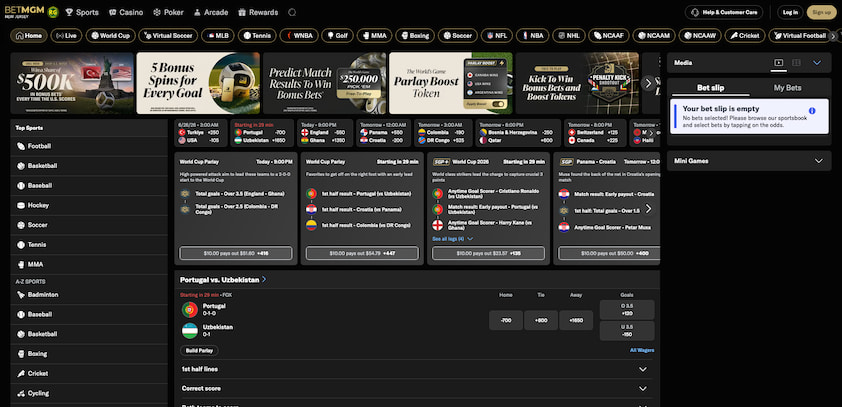Select Portugal home odds -700
This screenshot has width=842, height=407.
506,320
